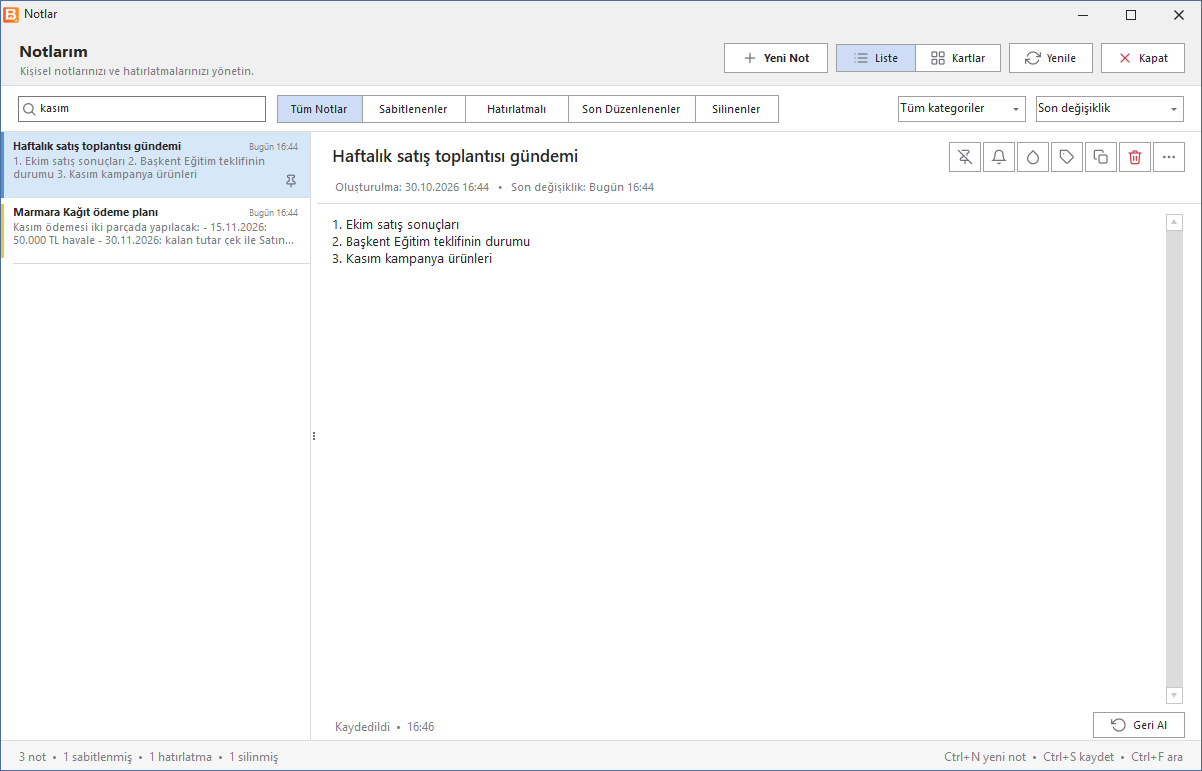Set a reminder using the bell icon

click(x=999, y=157)
